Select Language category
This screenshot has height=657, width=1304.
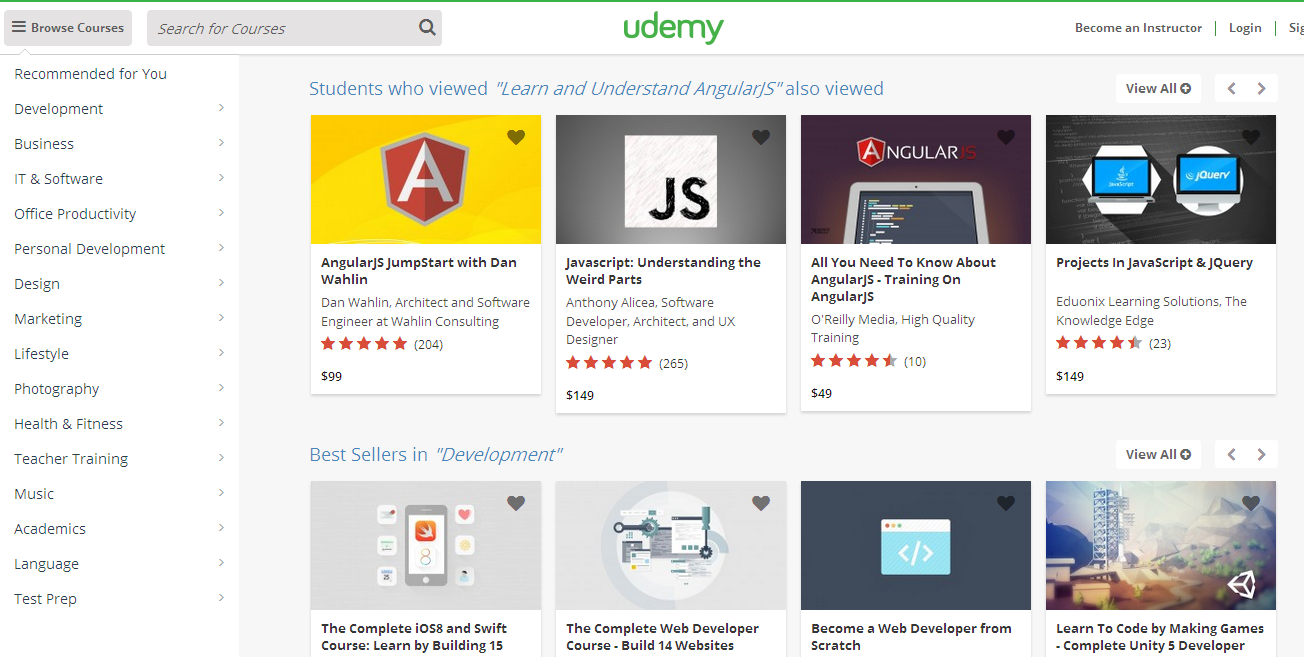tap(46, 564)
